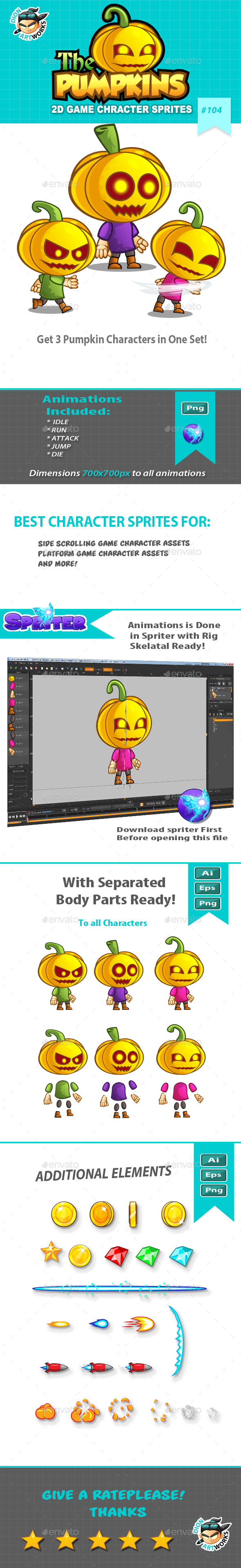Screen dimensions: 241x1568
Task: Select the IDLE animation entry
Action: tap(58, 422)
